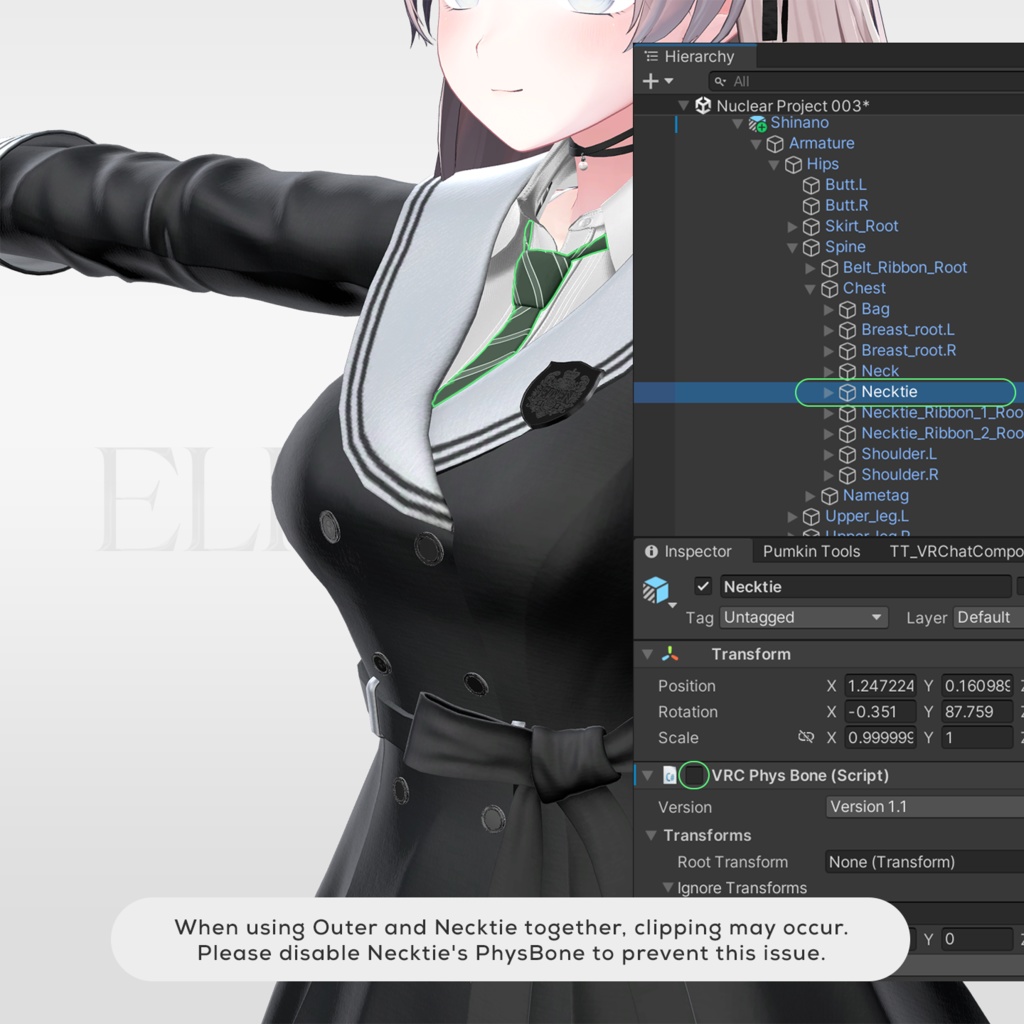Open the Layer dropdown set to Default

988,617
